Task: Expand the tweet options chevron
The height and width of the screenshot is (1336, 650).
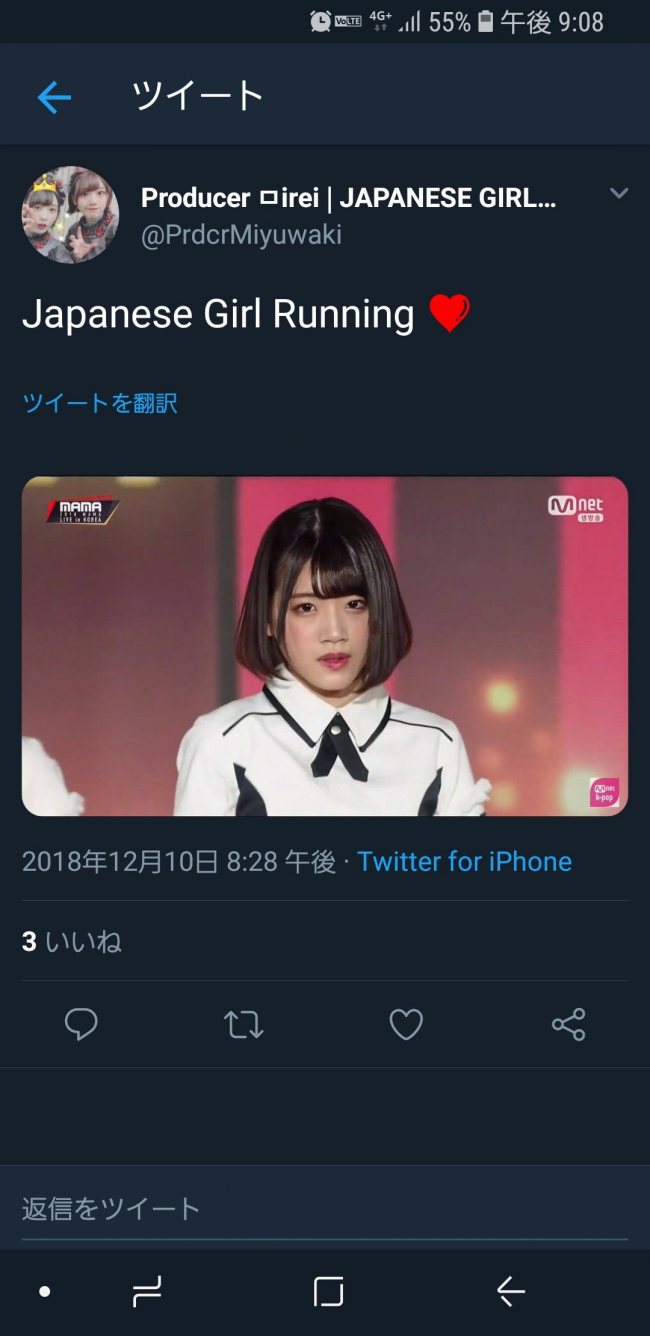Action: (x=619, y=193)
